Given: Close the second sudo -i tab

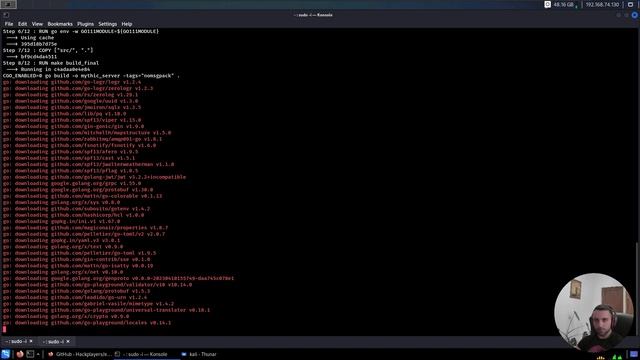Looking at the screenshot, I should point(68,341).
